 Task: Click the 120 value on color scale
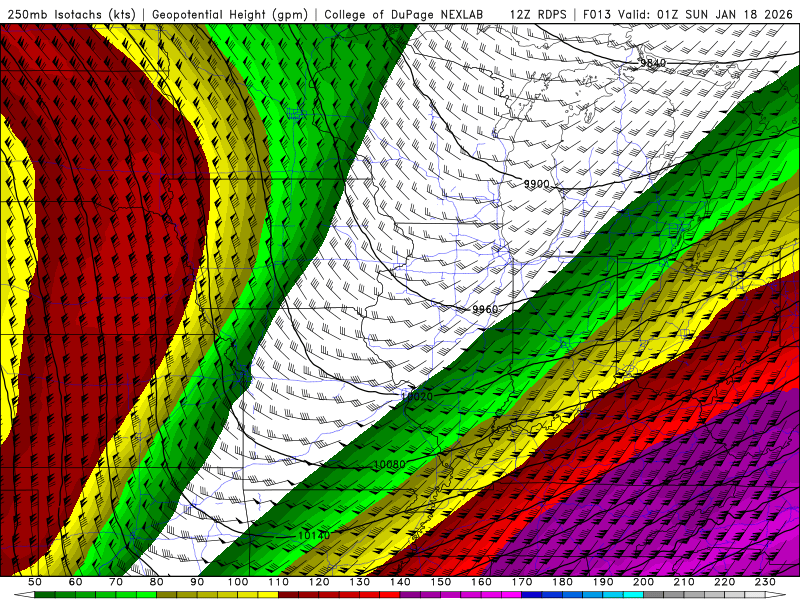(x=319, y=582)
